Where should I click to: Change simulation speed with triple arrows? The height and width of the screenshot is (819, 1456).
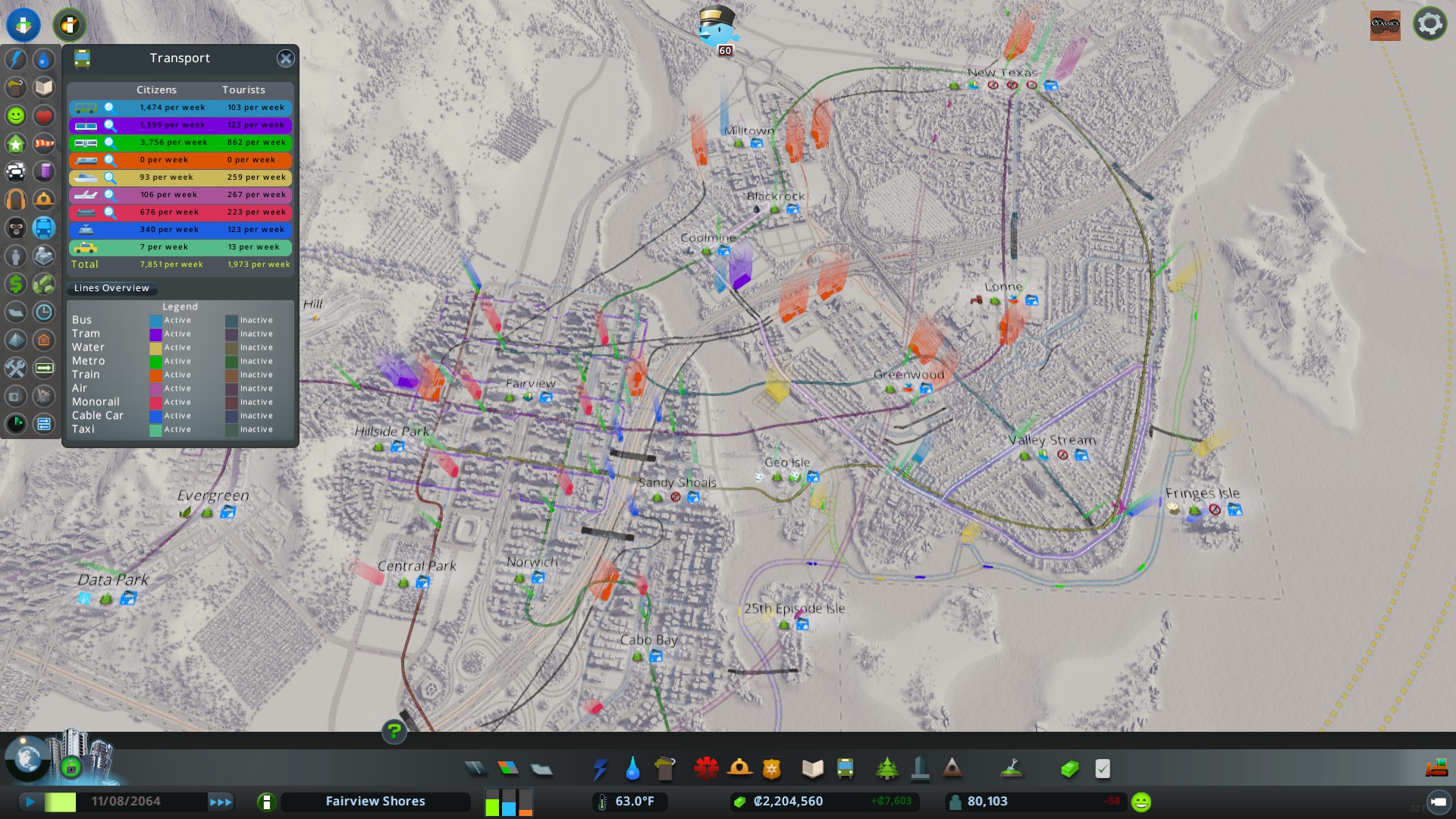(x=221, y=802)
